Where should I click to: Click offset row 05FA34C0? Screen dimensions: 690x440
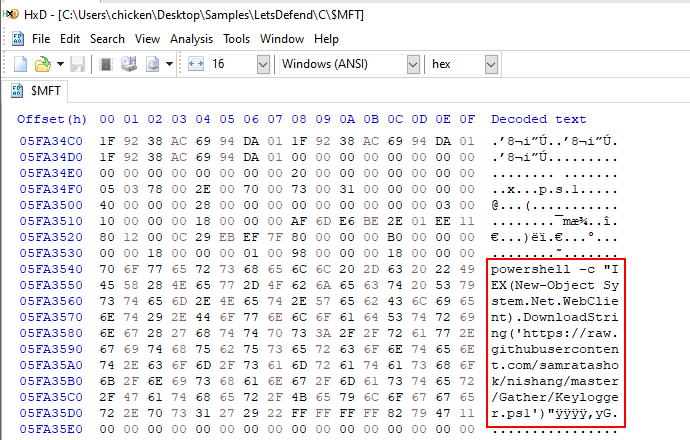pyautogui.click(x=51, y=141)
